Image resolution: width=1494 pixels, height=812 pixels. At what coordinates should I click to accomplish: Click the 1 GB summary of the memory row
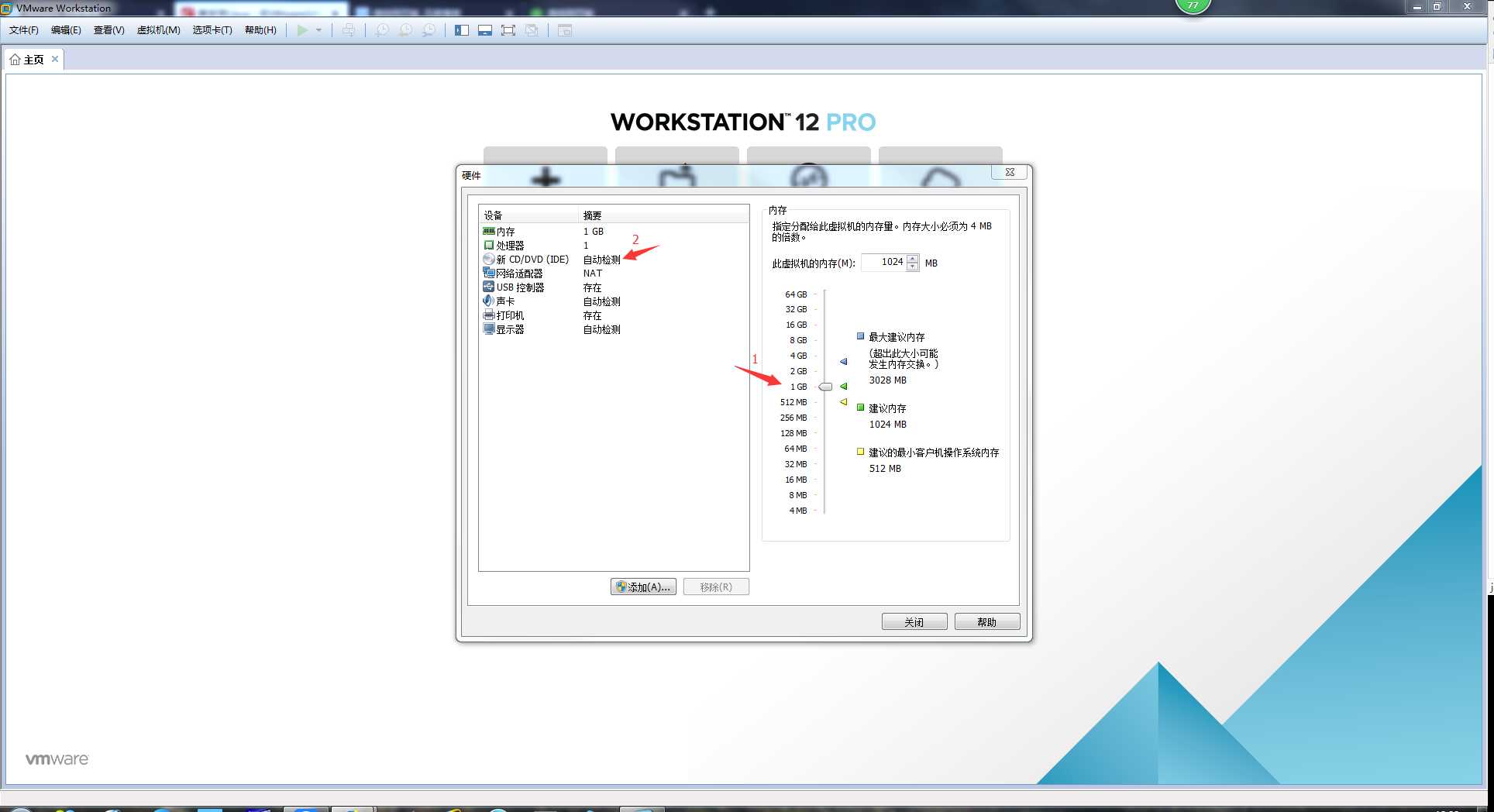pyautogui.click(x=594, y=231)
